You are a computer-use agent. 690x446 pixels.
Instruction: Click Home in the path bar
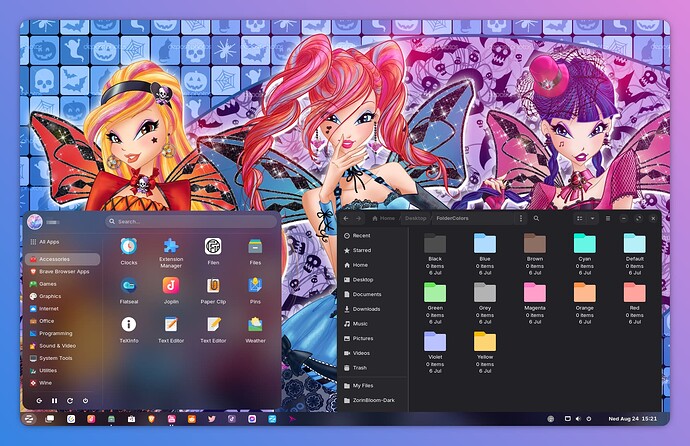pyautogui.click(x=383, y=218)
